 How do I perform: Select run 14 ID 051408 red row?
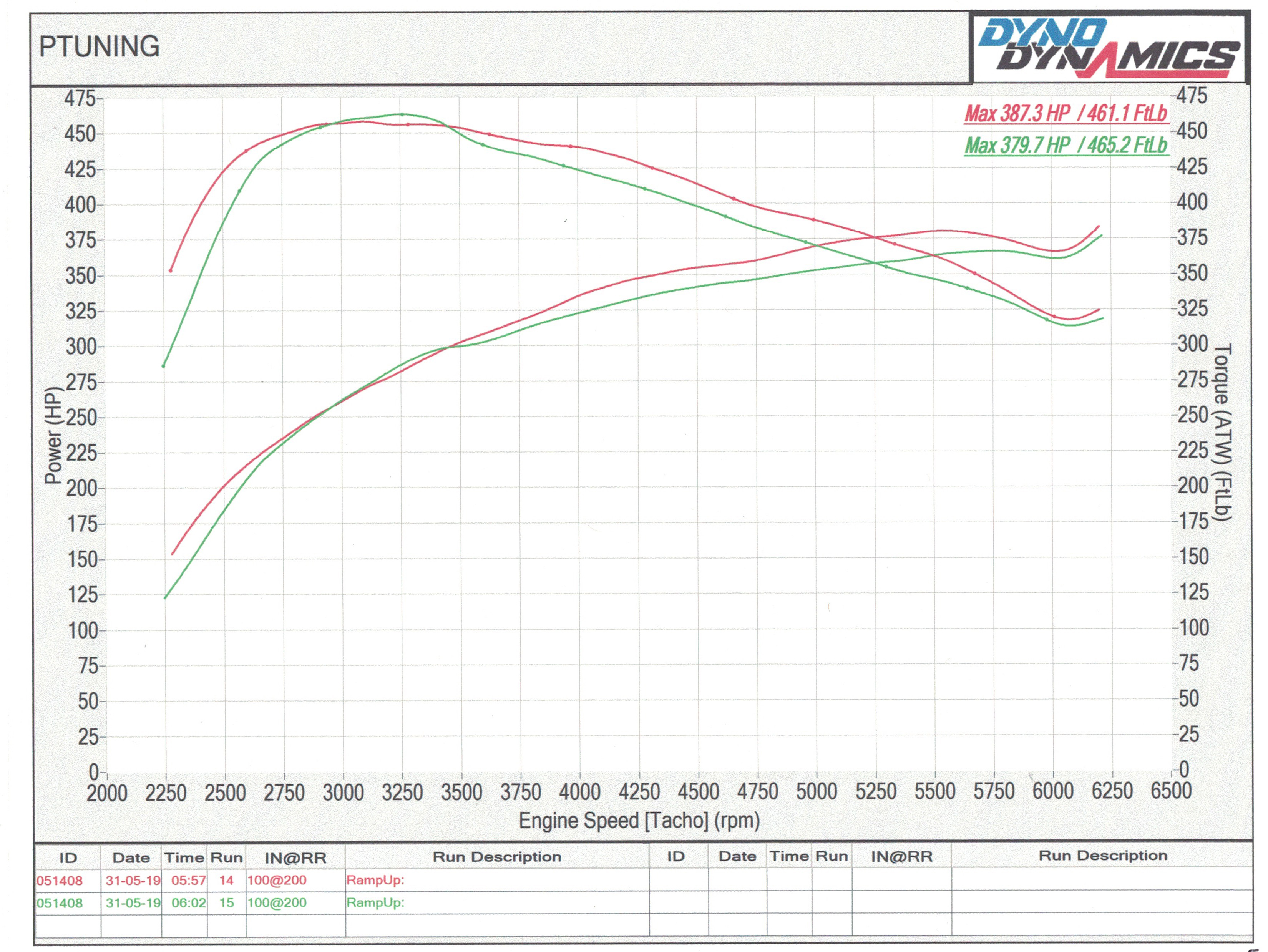pyautogui.click(x=60, y=881)
